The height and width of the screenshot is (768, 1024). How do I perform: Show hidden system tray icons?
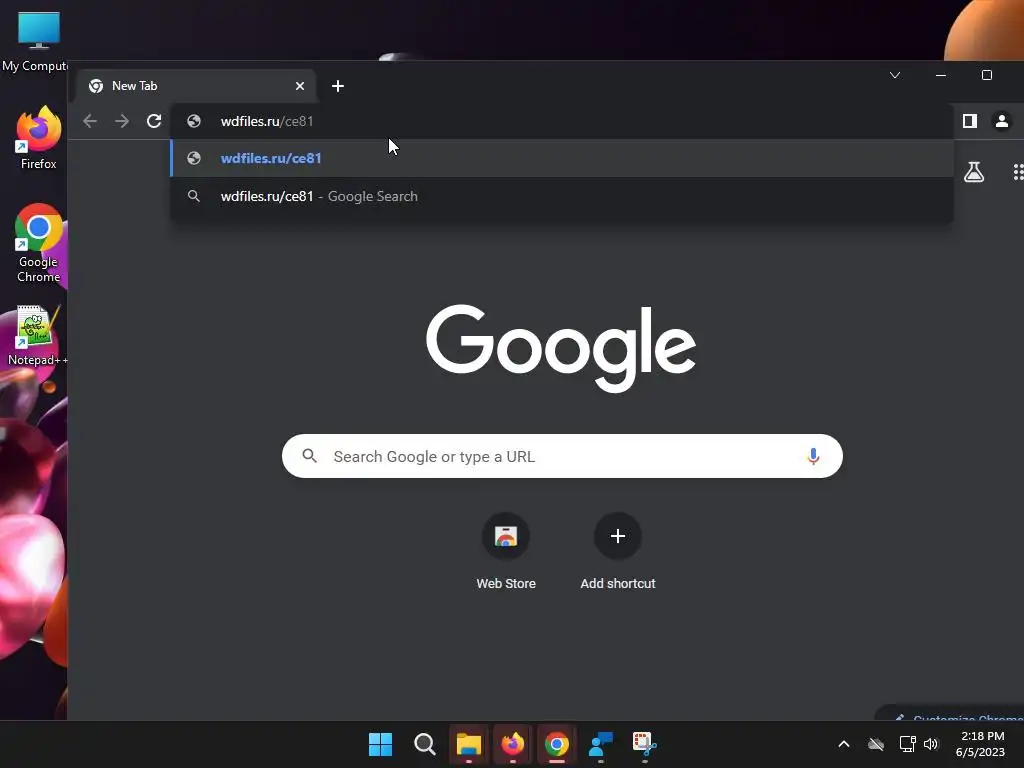(x=844, y=744)
